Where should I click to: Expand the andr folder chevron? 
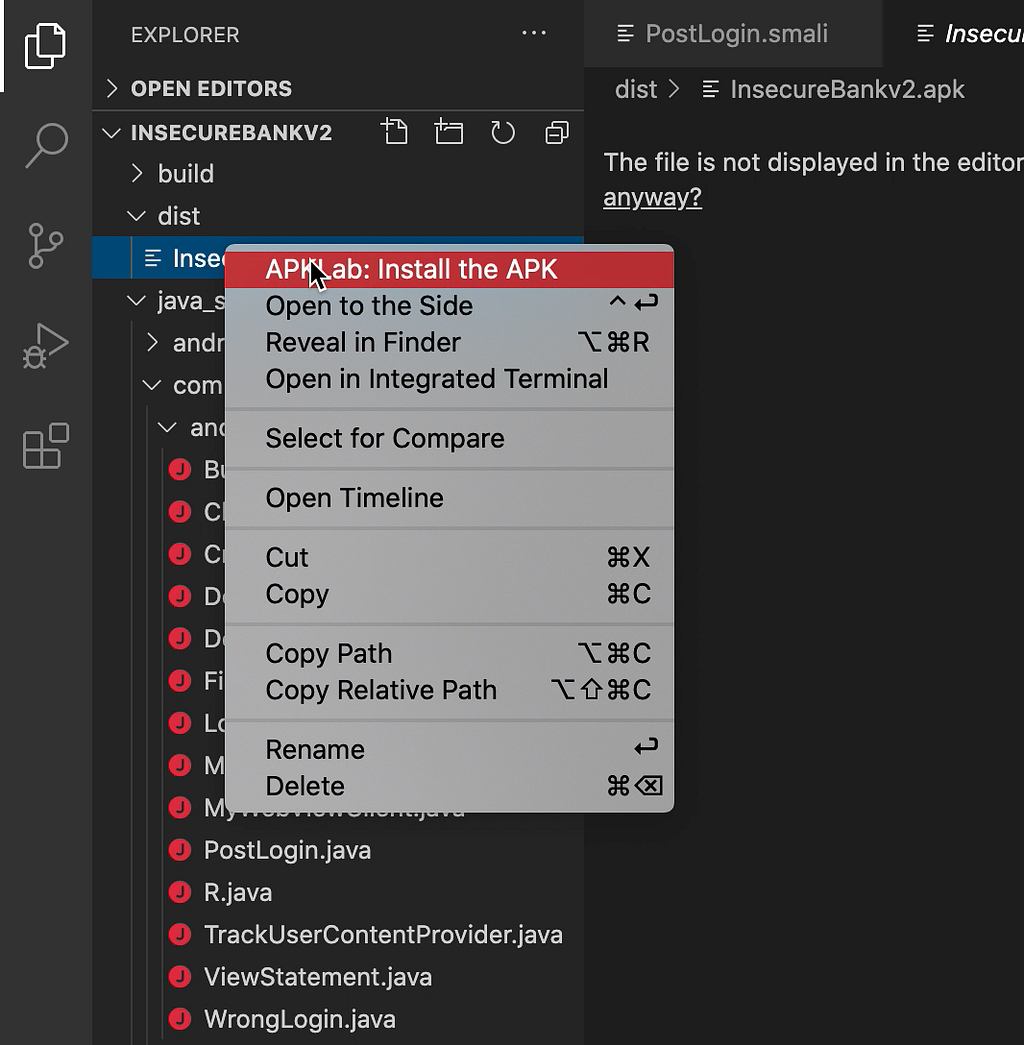[x=152, y=343]
